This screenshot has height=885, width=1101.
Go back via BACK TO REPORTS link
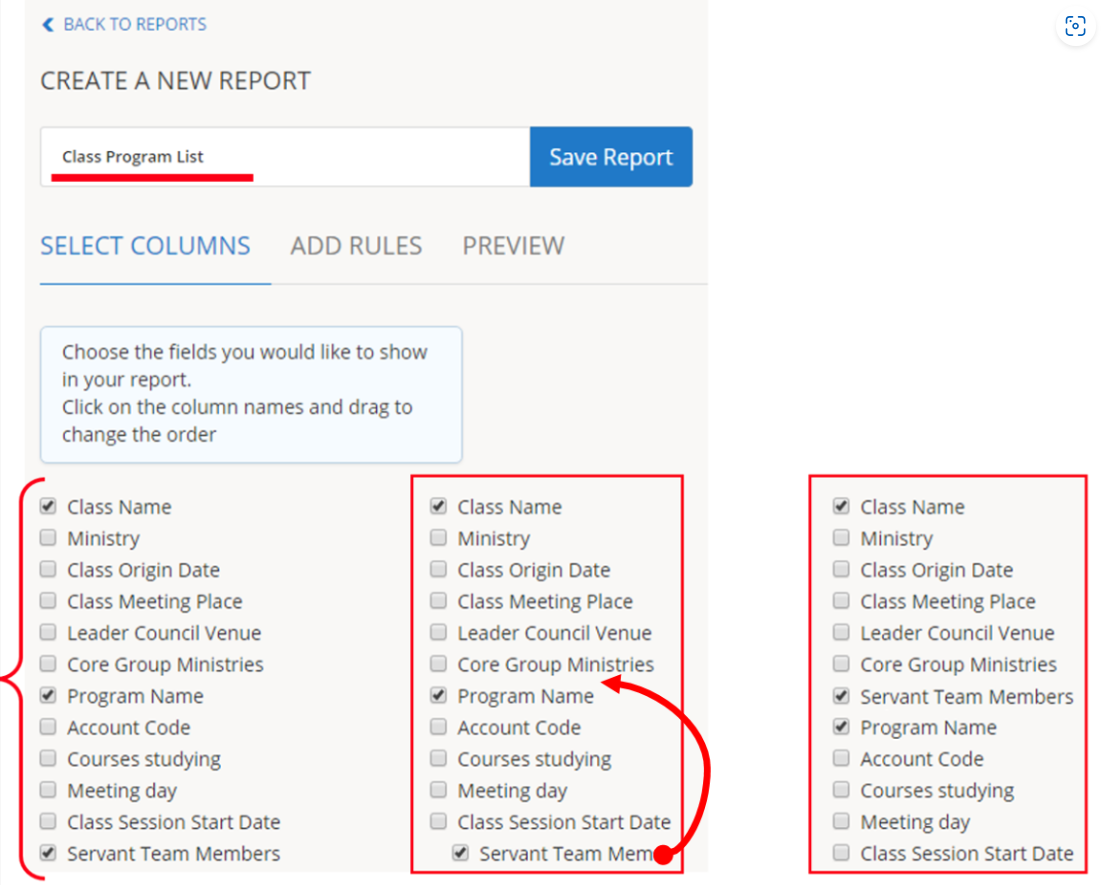pyautogui.click(x=134, y=25)
